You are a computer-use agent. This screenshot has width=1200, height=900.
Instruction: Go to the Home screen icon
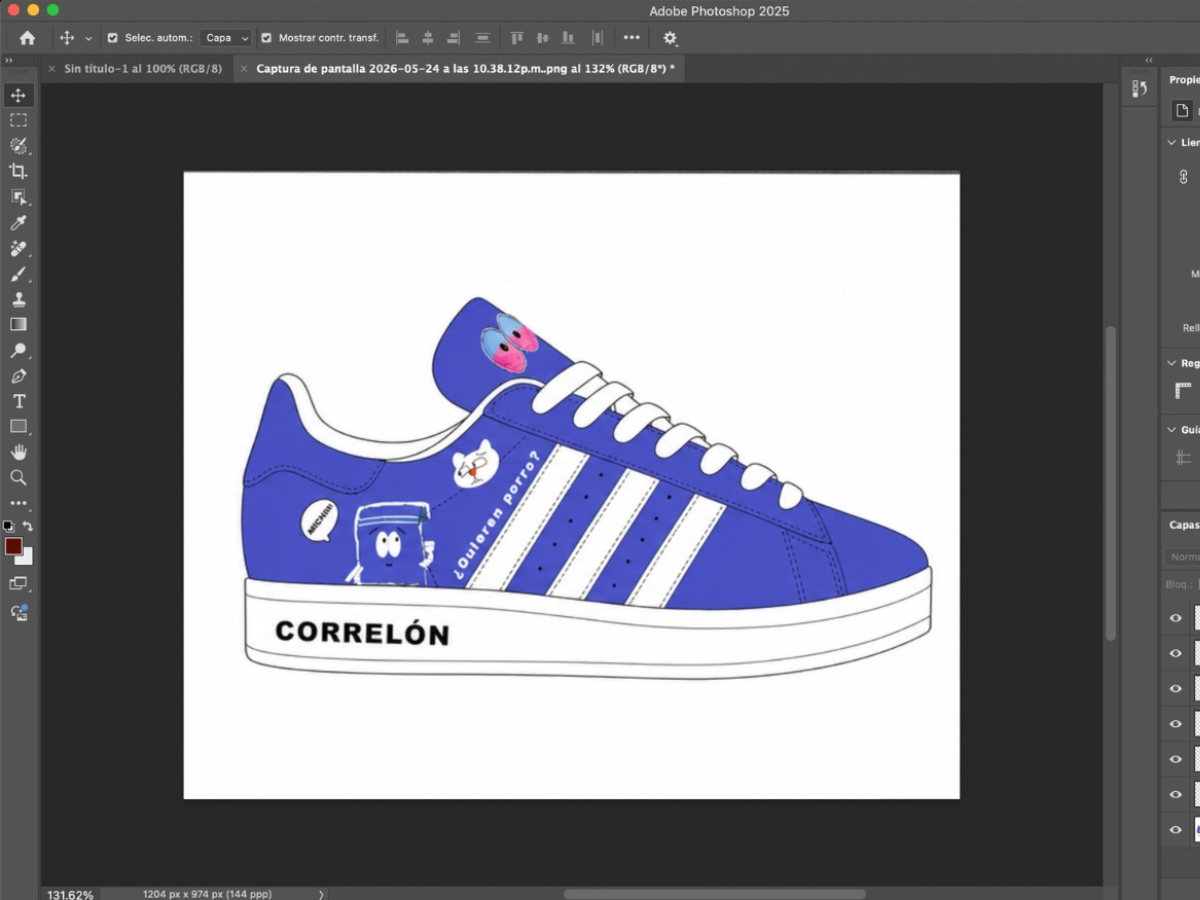click(27, 38)
